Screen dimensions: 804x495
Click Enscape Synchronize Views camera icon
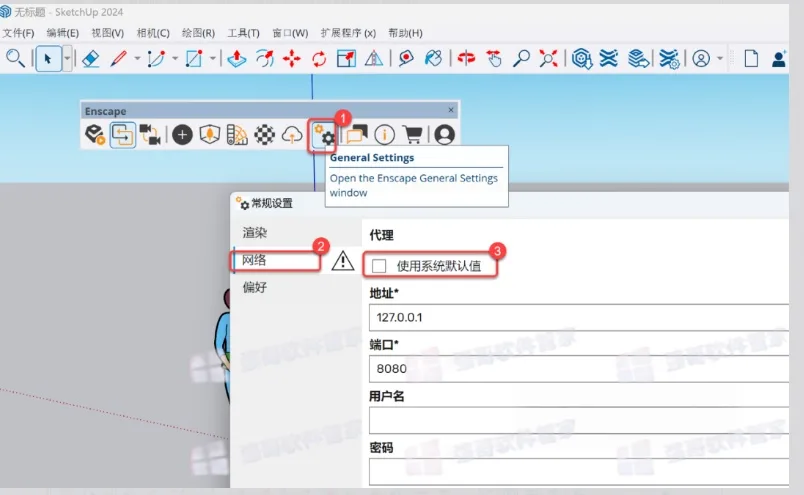[150, 135]
